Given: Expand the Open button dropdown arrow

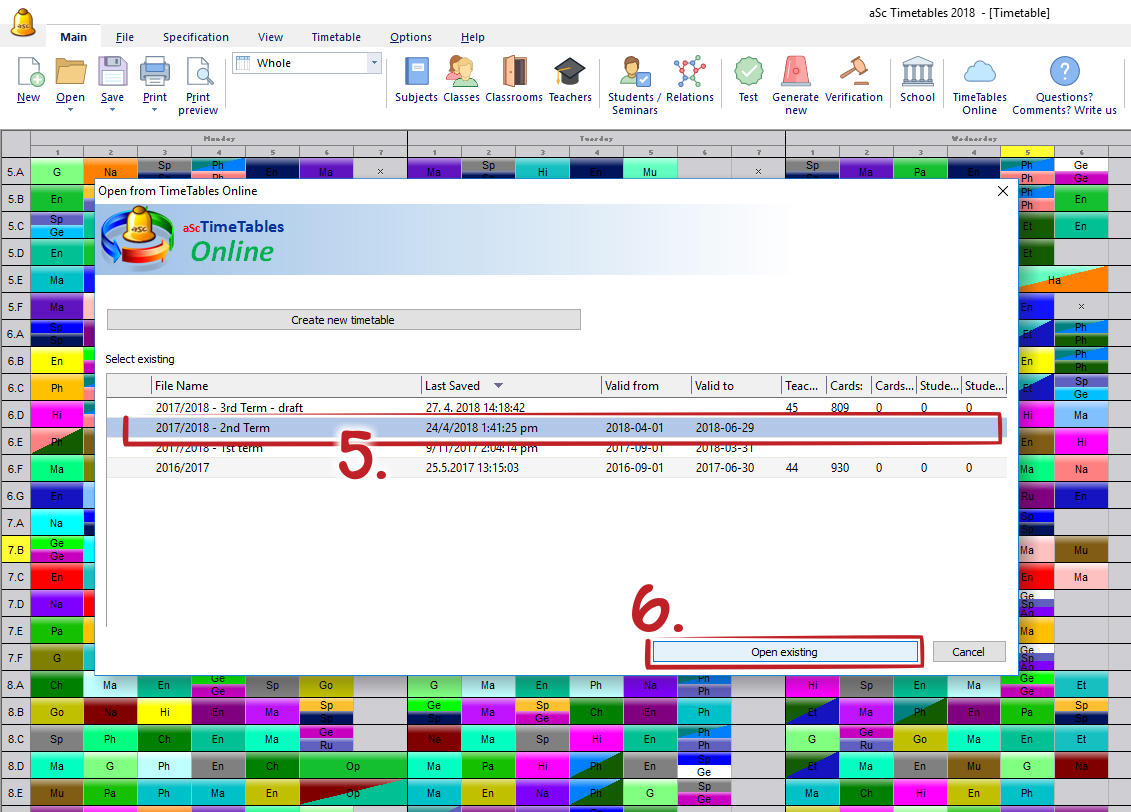Looking at the screenshot, I should coord(70,109).
